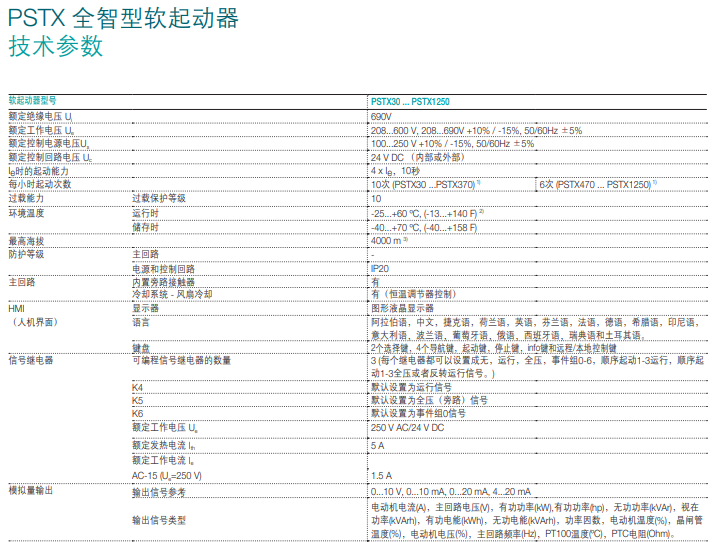The width and height of the screenshot is (713, 542).
Task: Click the label 'HMI'
Action: click(16, 309)
